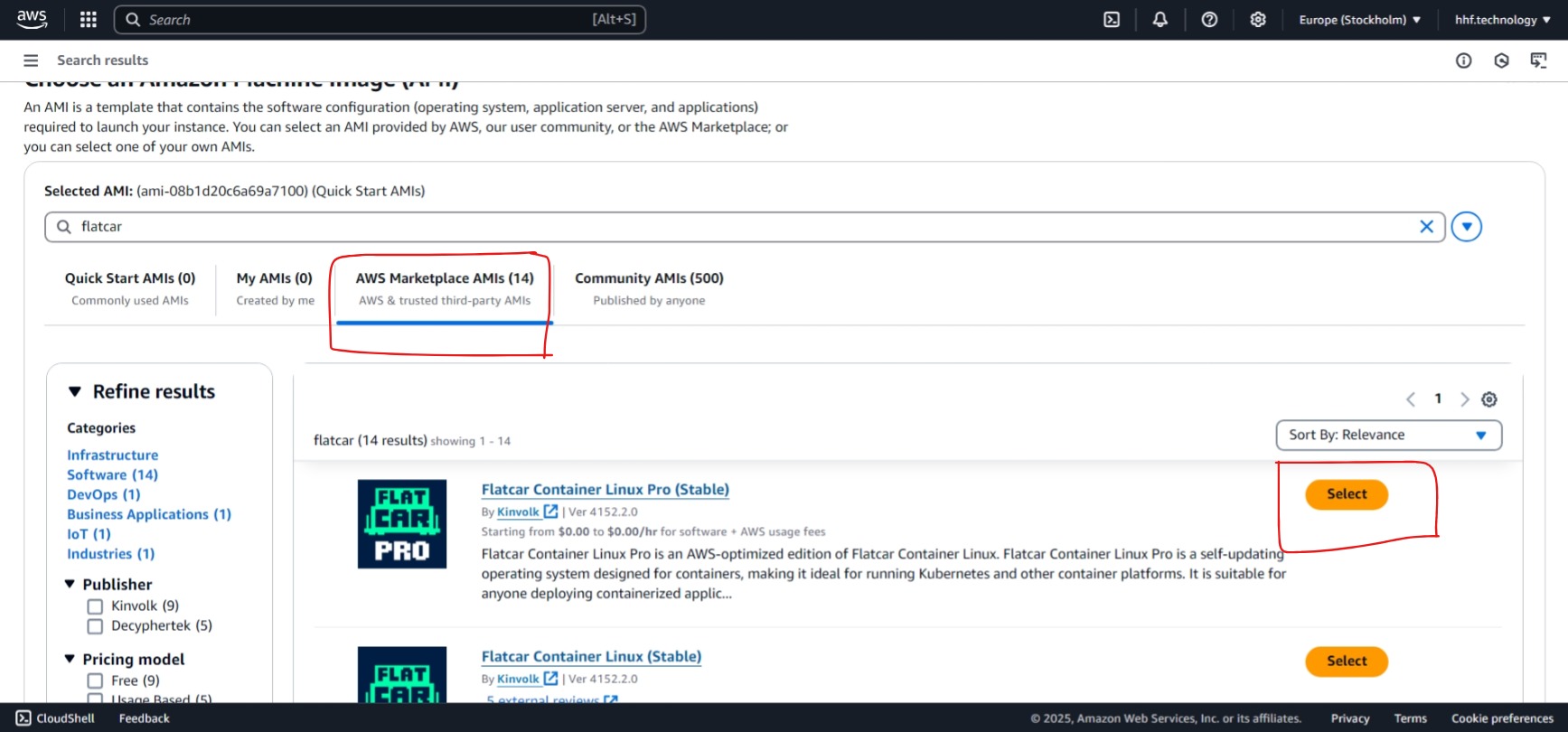Open the notifications bell icon
This screenshot has height=732, width=1568.
(1160, 20)
